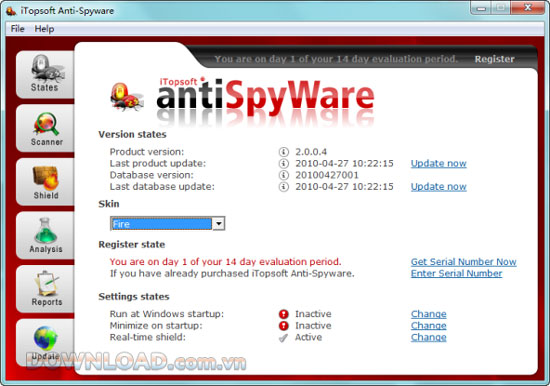Click the Fire skin selection field

pyautogui.click(x=162, y=224)
